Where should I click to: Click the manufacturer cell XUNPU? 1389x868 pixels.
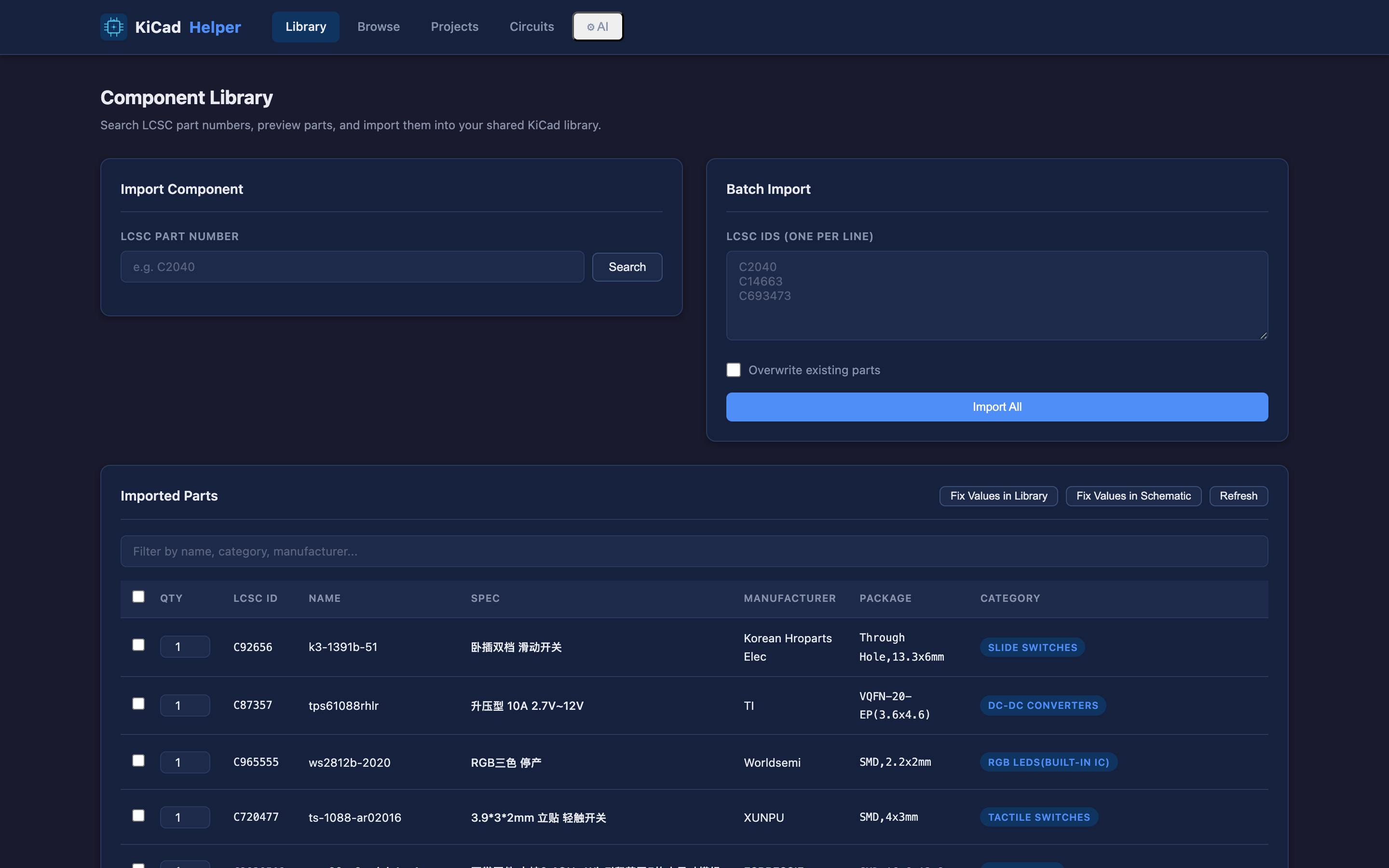763,817
